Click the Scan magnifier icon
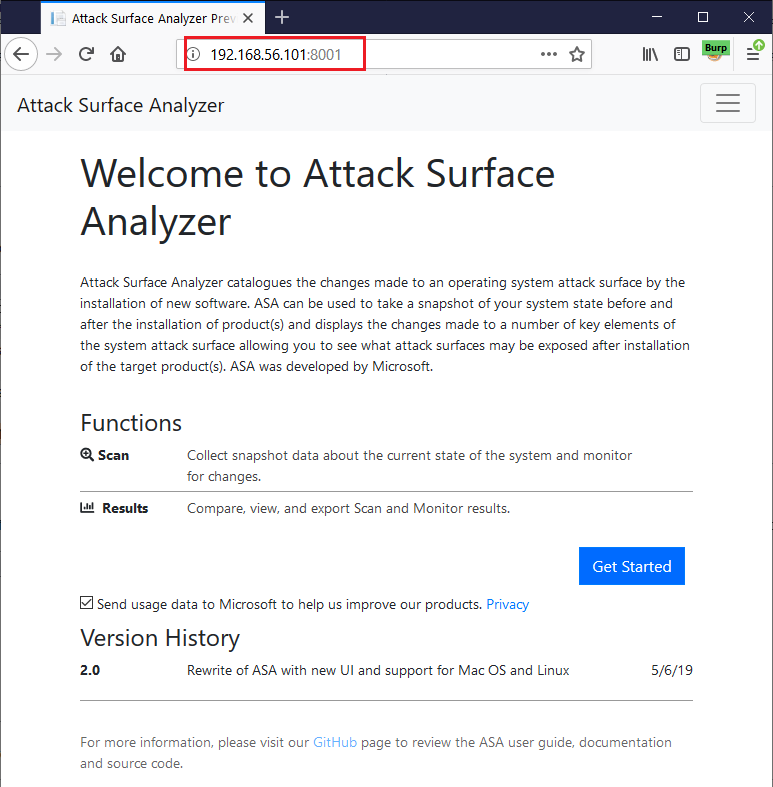The height and width of the screenshot is (787, 773). pyautogui.click(x=87, y=455)
